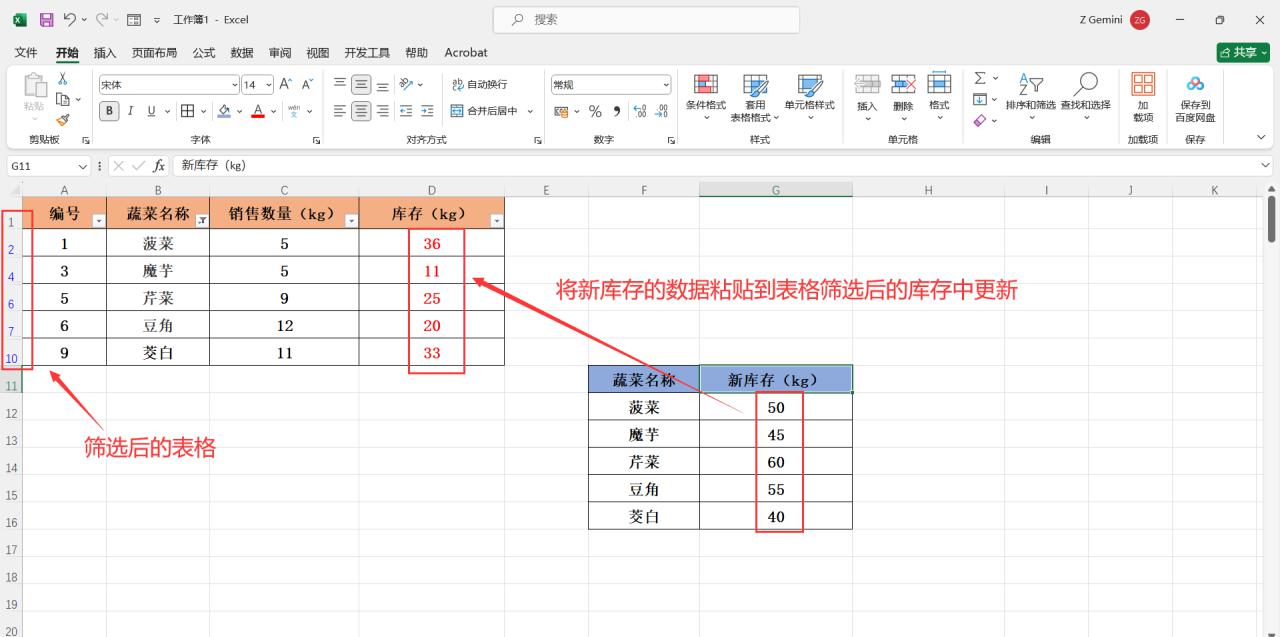Click Save to Baidu Netdisk icon
Image resolution: width=1280 pixels, height=637 pixels.
[x=1195, y=97]
